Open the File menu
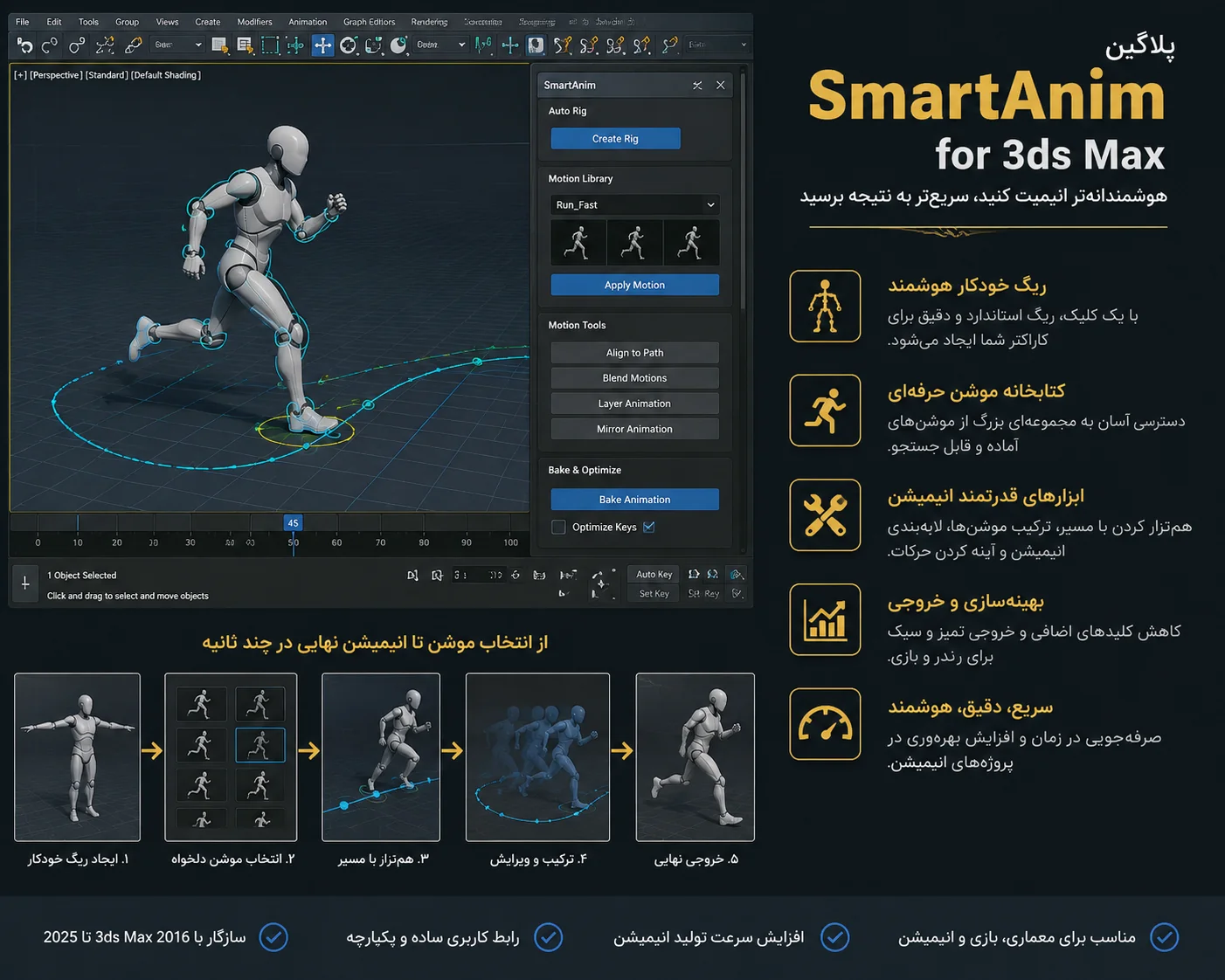 coord(23,22)
